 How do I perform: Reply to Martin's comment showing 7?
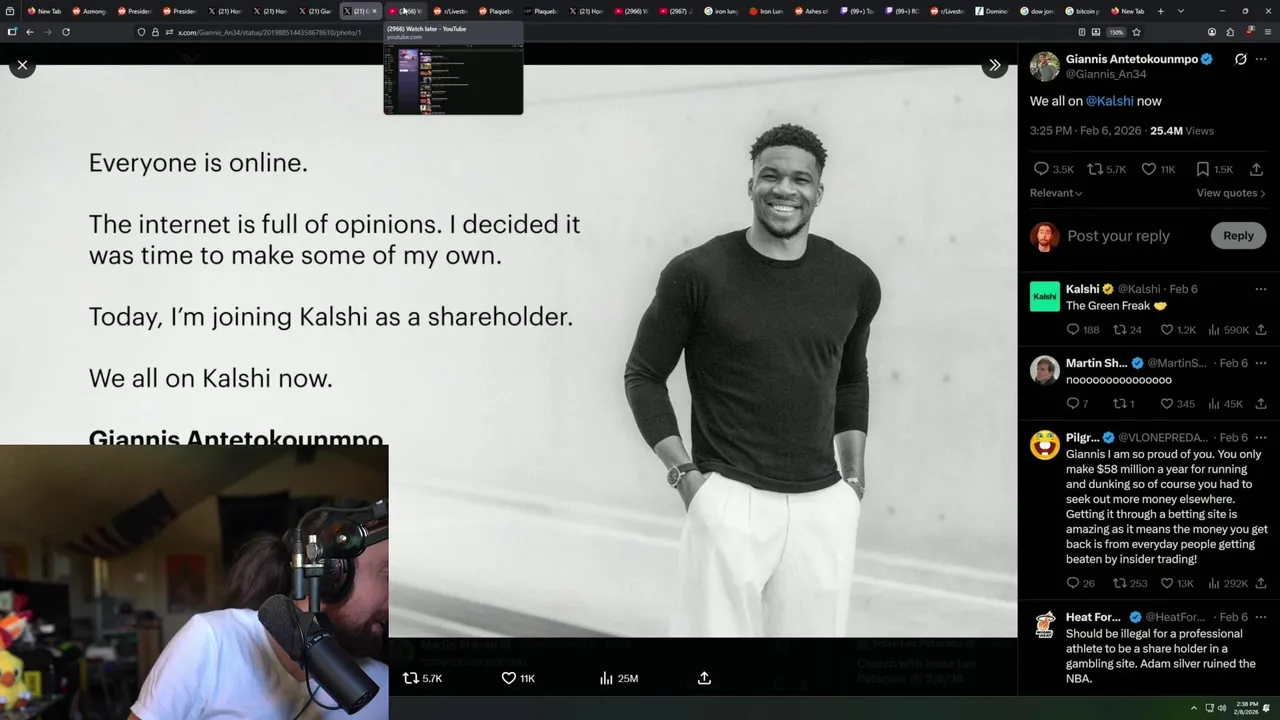(x=1077, y=404)
